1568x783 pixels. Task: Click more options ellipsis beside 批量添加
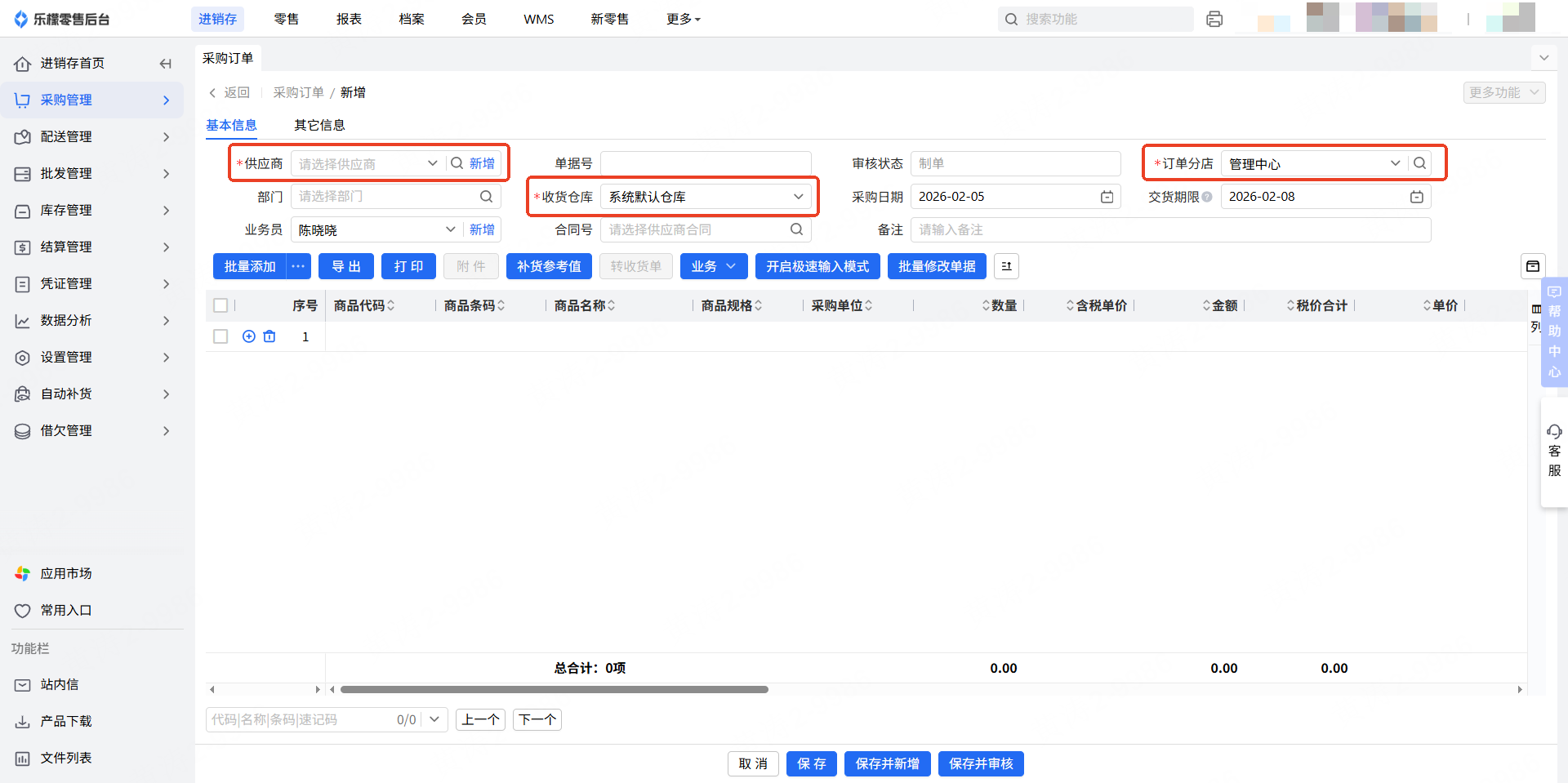coord(298,266)
